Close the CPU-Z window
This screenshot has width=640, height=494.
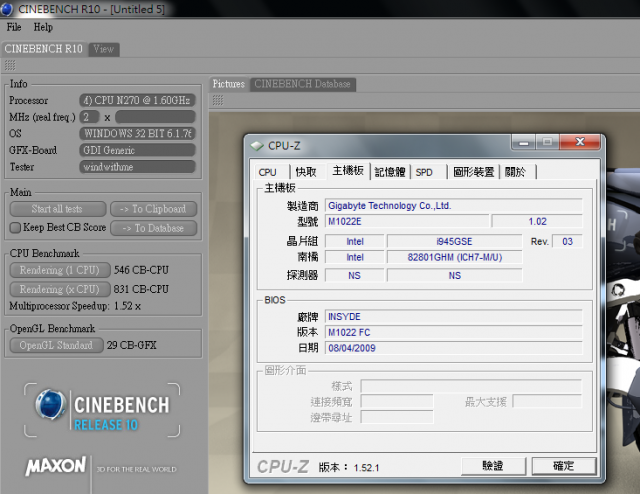580,142
